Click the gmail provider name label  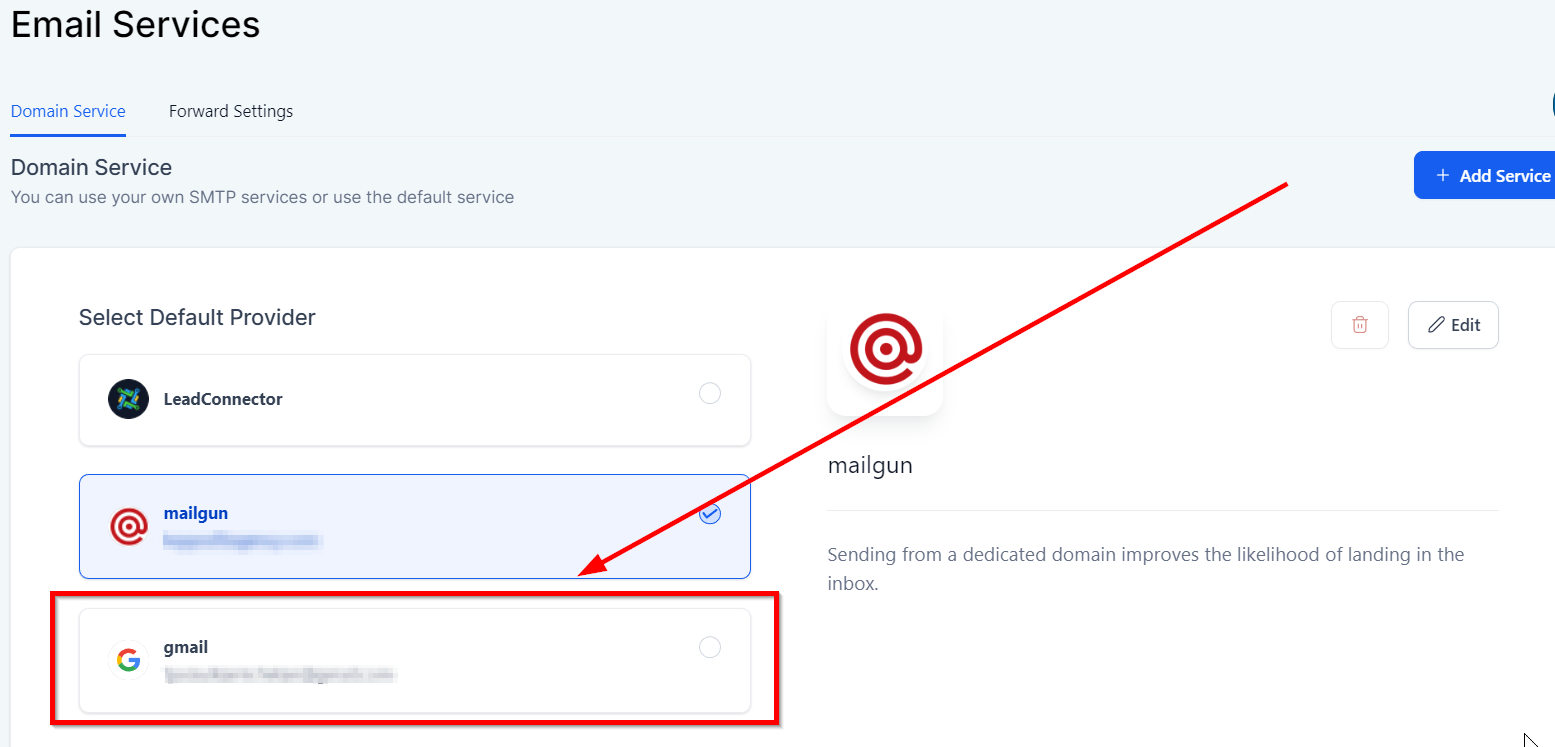pos(186,648)
